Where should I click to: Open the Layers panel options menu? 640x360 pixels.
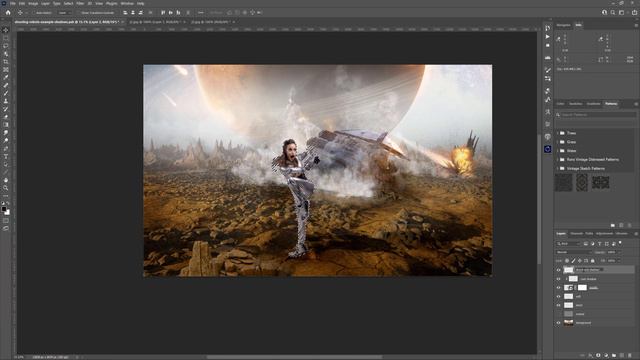pyautogui.click(x=636, y=234)
